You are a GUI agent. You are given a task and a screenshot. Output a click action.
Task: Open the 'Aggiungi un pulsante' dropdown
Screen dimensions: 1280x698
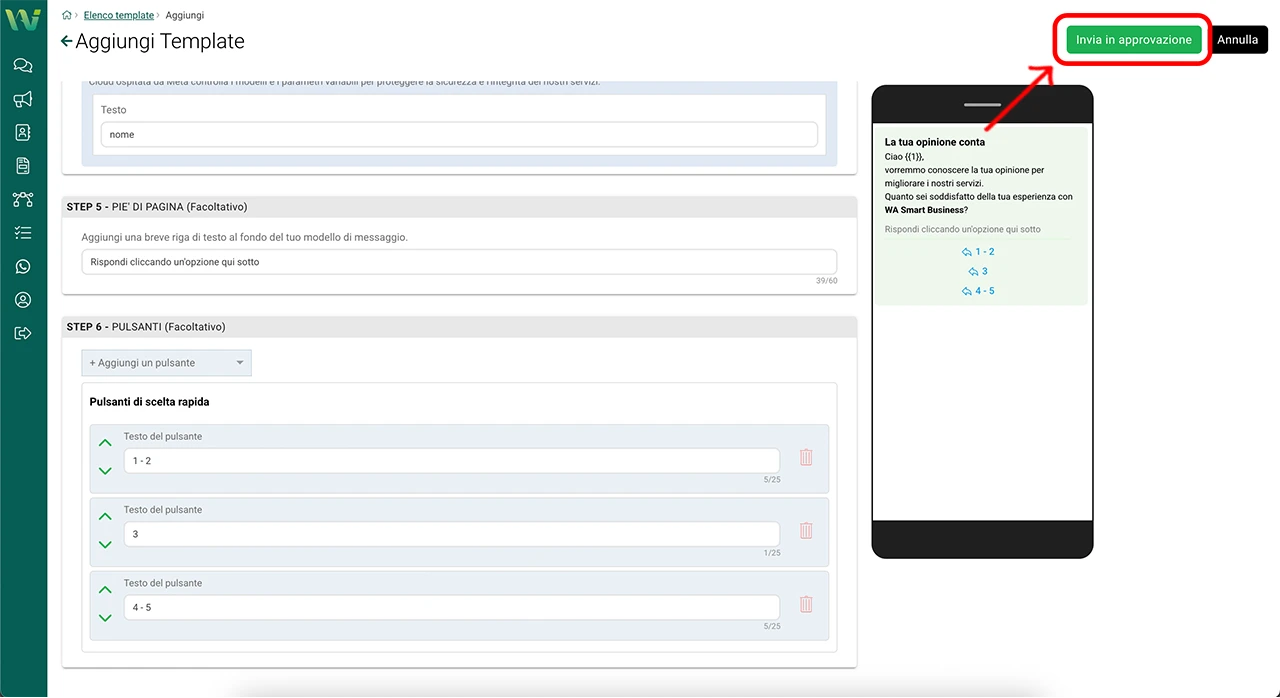167,363
